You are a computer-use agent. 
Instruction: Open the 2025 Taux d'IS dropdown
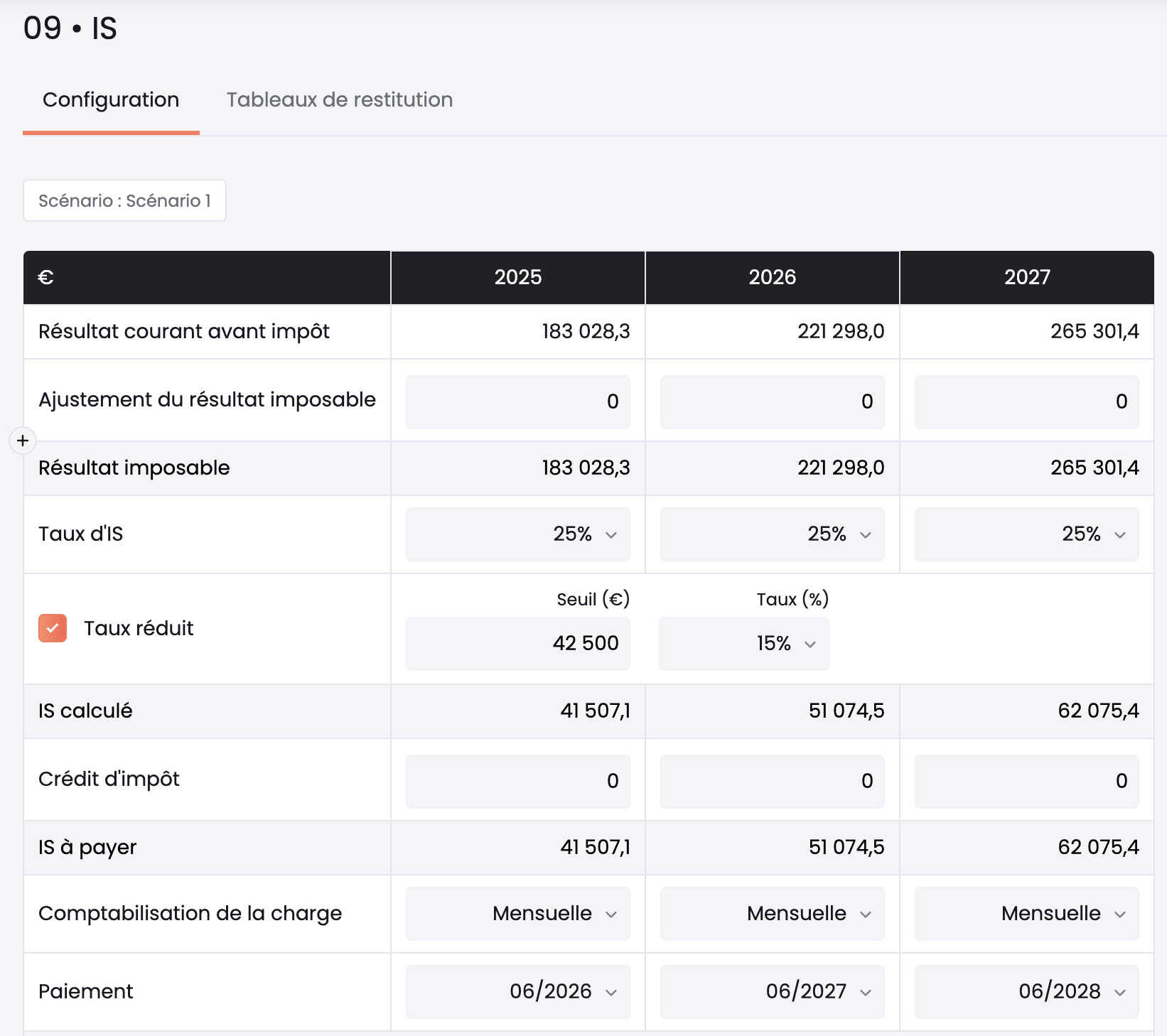[517, 534]
